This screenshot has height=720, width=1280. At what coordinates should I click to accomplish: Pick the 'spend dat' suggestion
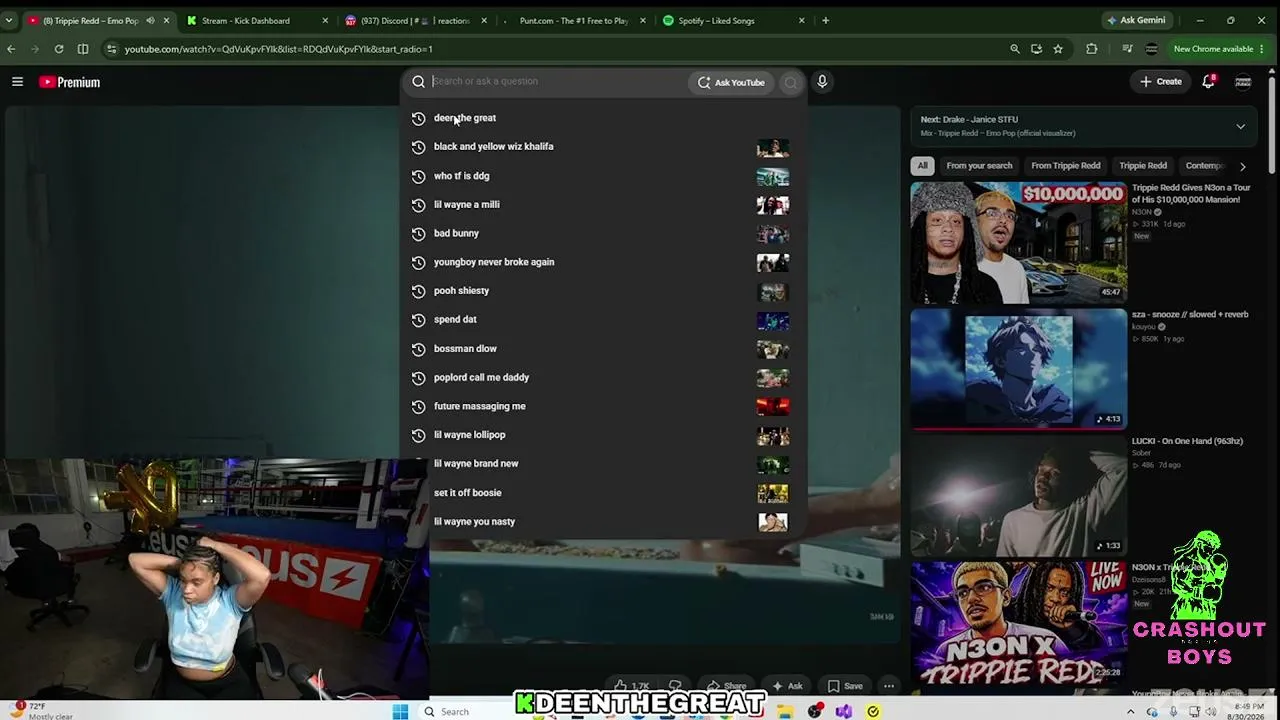coord(604,320)
